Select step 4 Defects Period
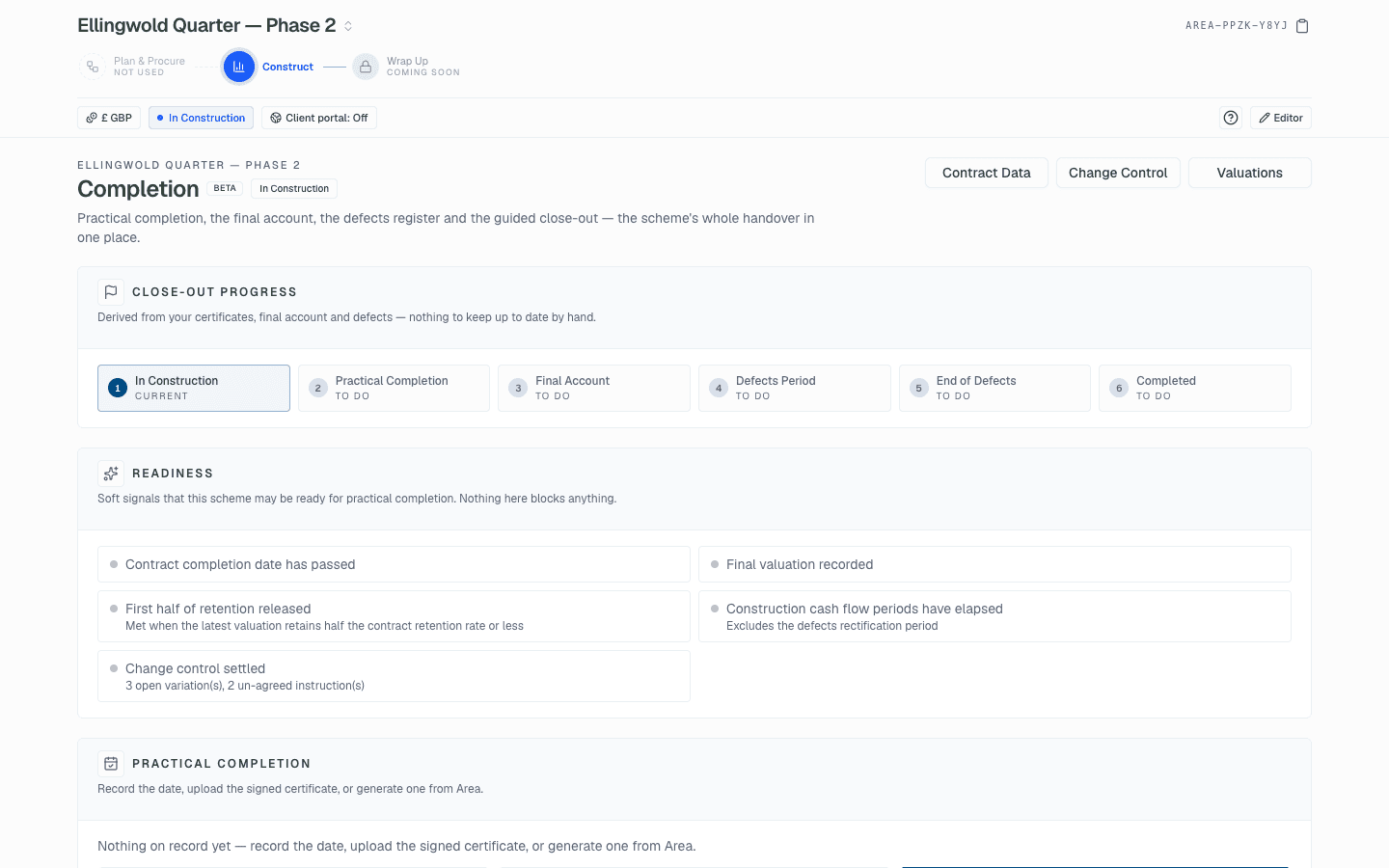The height and width of the screenshot is (868, 1389). click(x=795, y=388)
